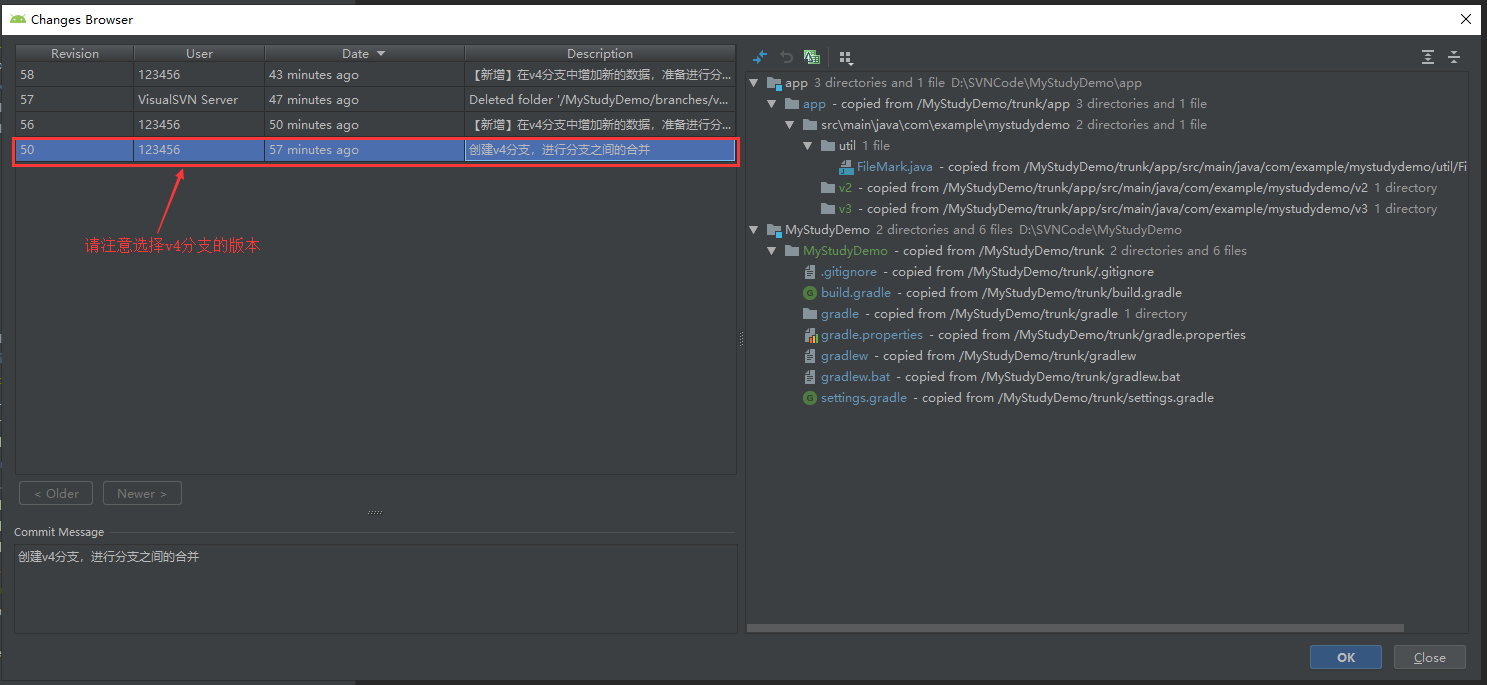Click the horizontal scrollbar under changes tree
Viewport: 1487px width, 685px height.
click(x=1075, y=628)
